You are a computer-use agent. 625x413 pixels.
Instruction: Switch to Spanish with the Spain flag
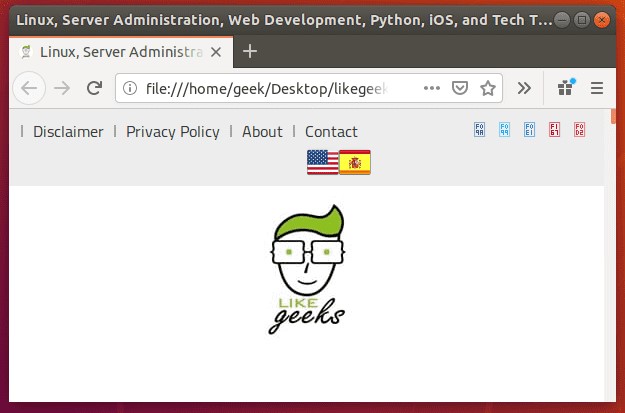[355, 162]
